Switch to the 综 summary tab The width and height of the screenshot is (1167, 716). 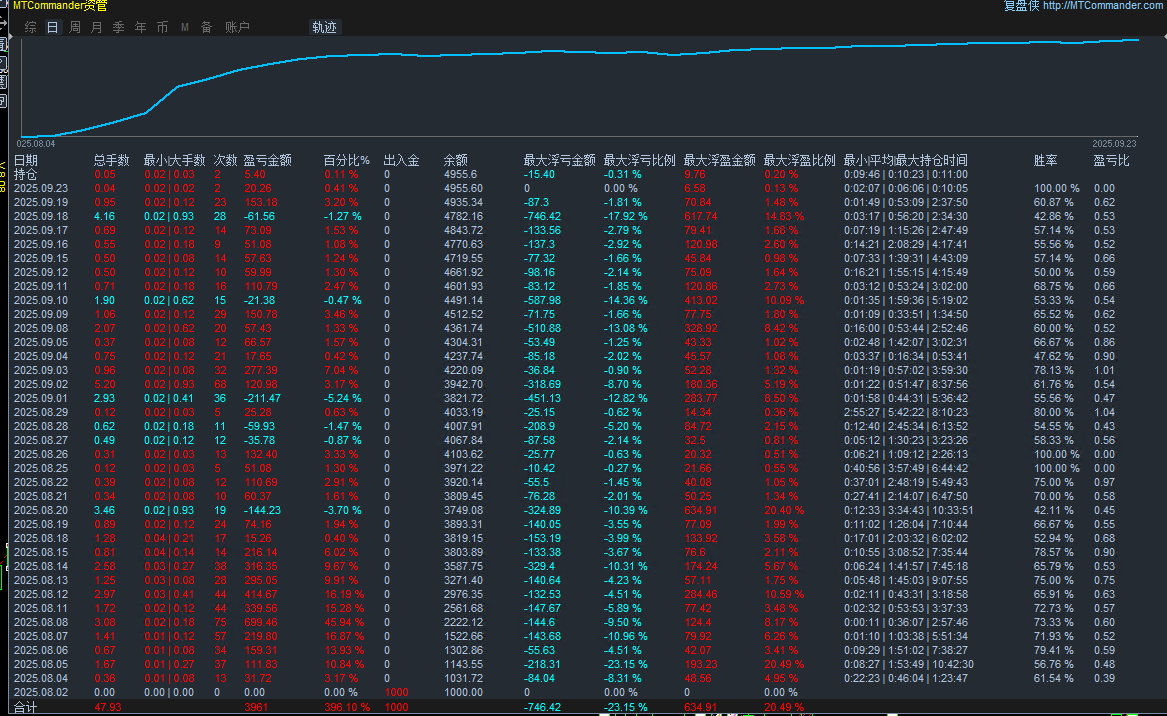[x=31, y=28]
